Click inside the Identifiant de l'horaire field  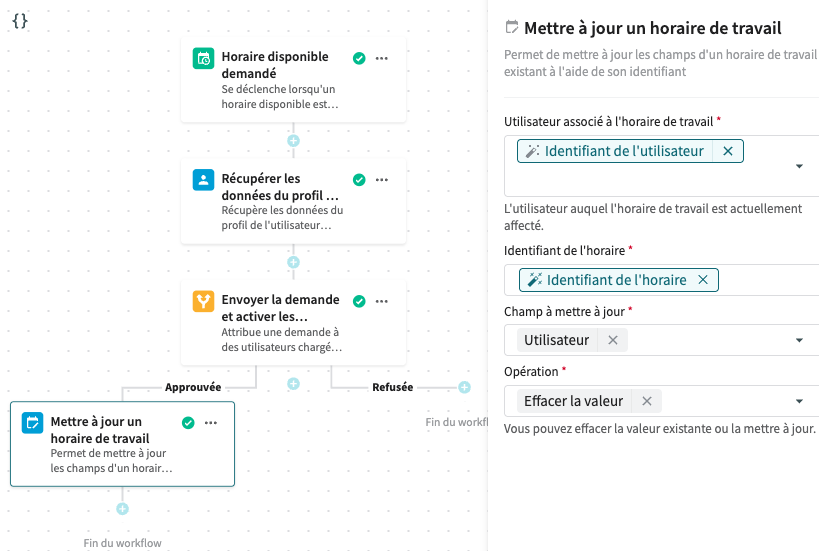tap(765, 280)
